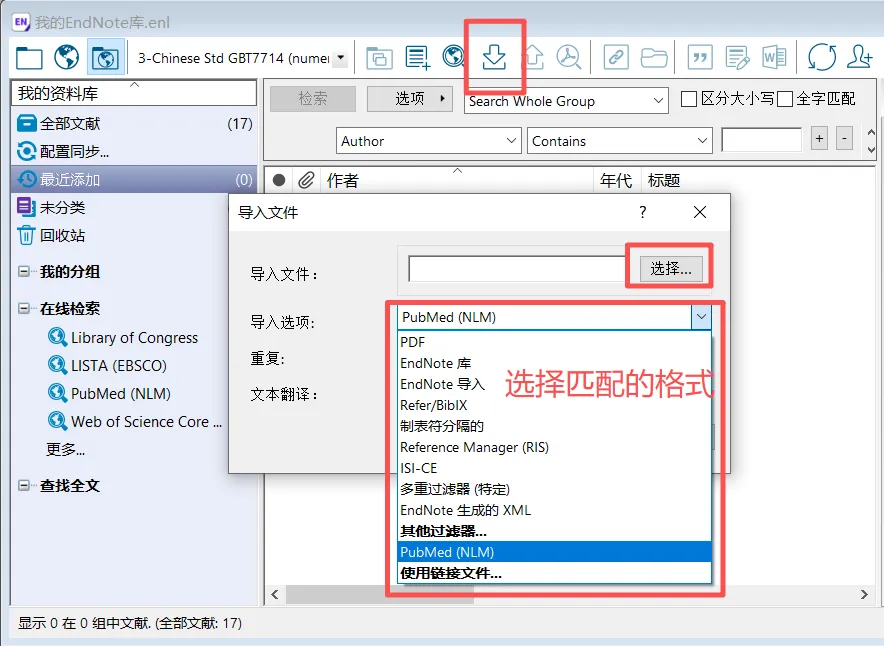This screenshot has height=646, width=884.
Task: Choose 多重过滤器 (特定) import option
Action: pyautogui.click(x=554, y=489)
